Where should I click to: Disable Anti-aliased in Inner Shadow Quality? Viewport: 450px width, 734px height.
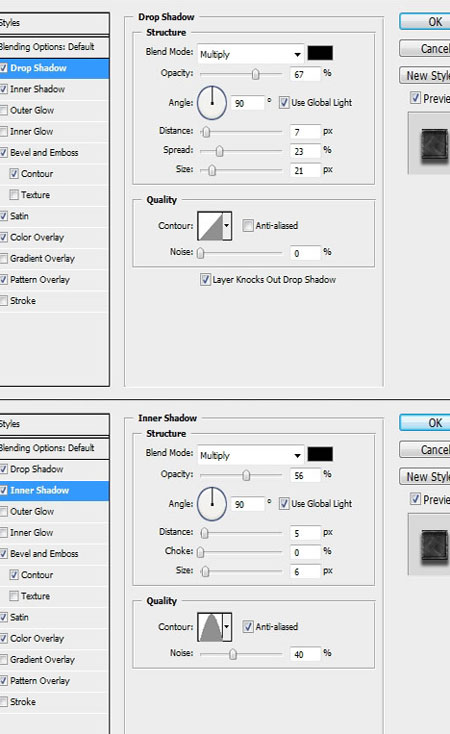(x=248, y=627)
